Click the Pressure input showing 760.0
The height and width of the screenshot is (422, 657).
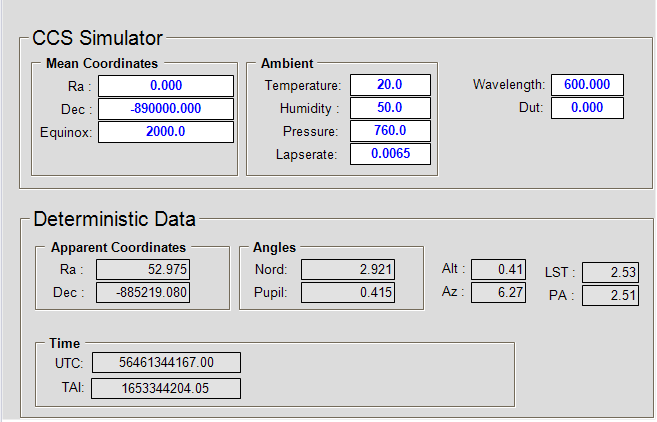pyautogui.click(x=390, y=131)
